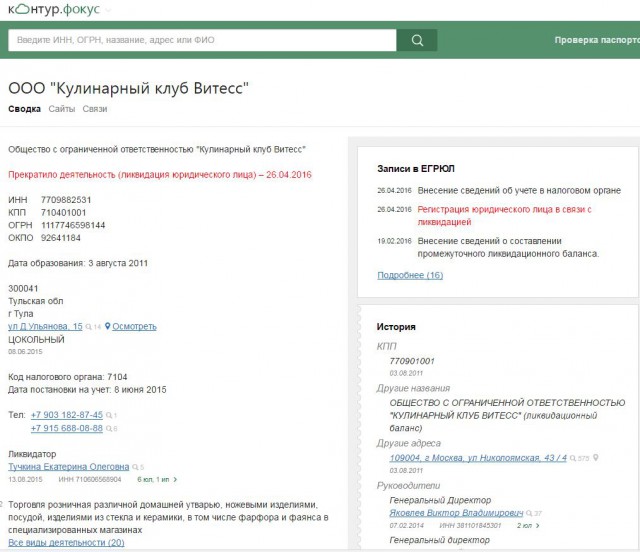
Task: Click the red Прекратило деятельность status line
Action: (160, 175)
